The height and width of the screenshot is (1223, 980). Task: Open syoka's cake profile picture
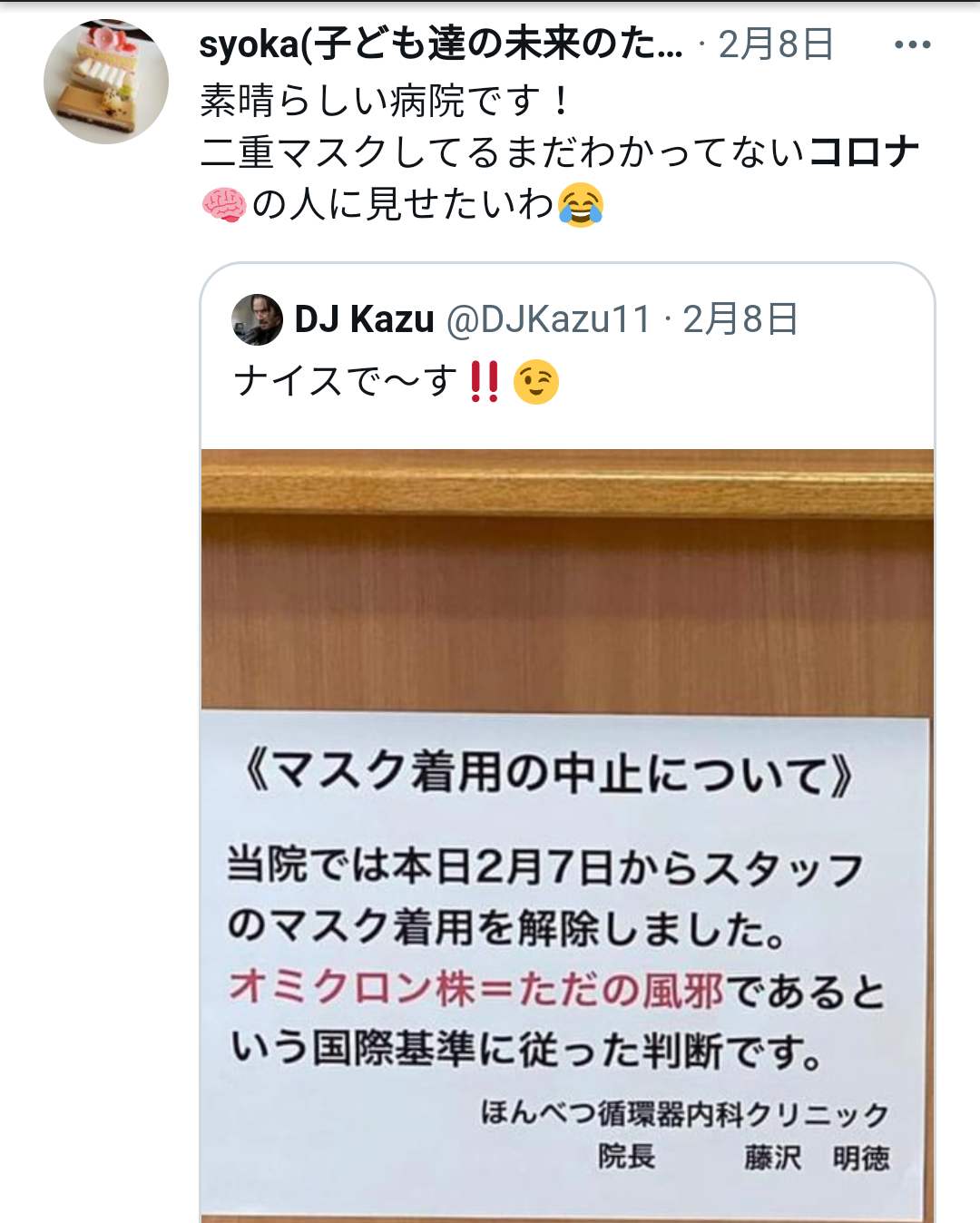[x=106, y=82]
